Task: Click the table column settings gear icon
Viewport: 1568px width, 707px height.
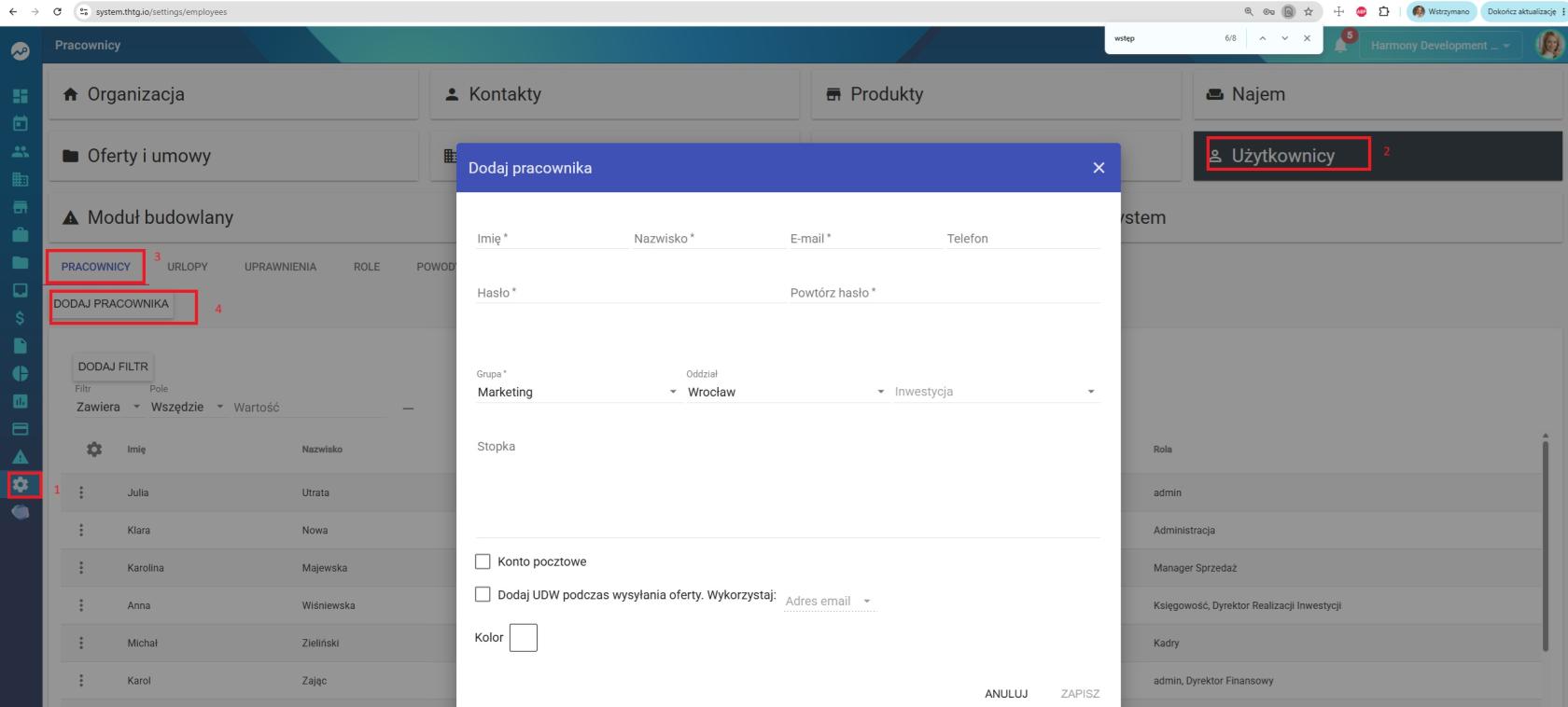Action: (94, 449)
